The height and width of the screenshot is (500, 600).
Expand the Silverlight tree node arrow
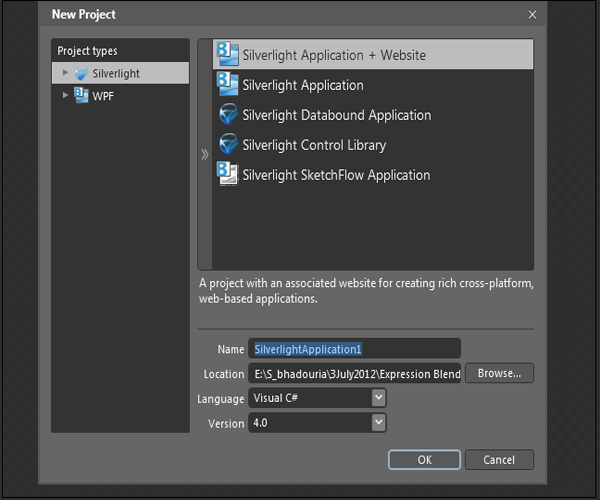[66, 73]
